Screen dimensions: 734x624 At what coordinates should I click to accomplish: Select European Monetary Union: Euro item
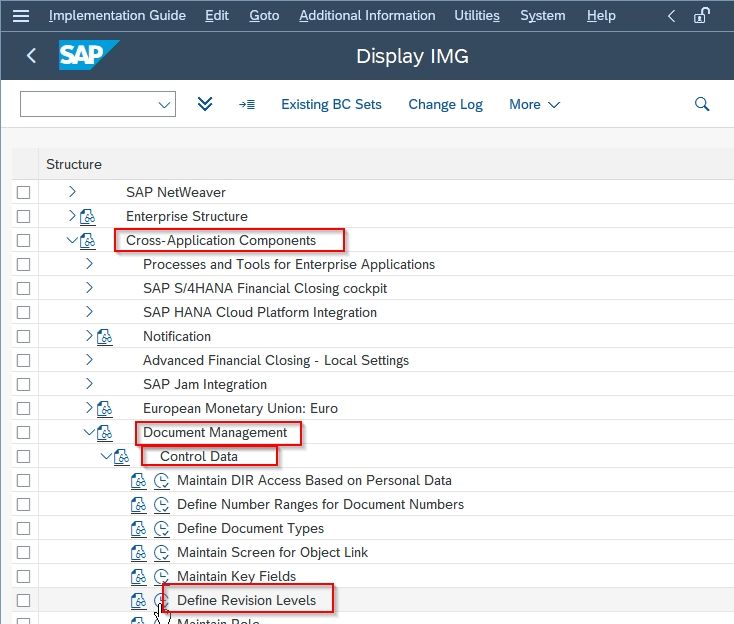(240, 408)
